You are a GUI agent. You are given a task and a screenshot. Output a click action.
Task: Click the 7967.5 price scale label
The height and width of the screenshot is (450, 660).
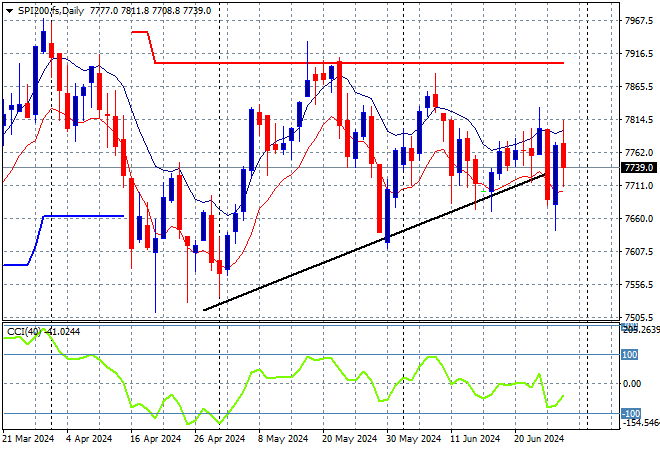(639, 21)
